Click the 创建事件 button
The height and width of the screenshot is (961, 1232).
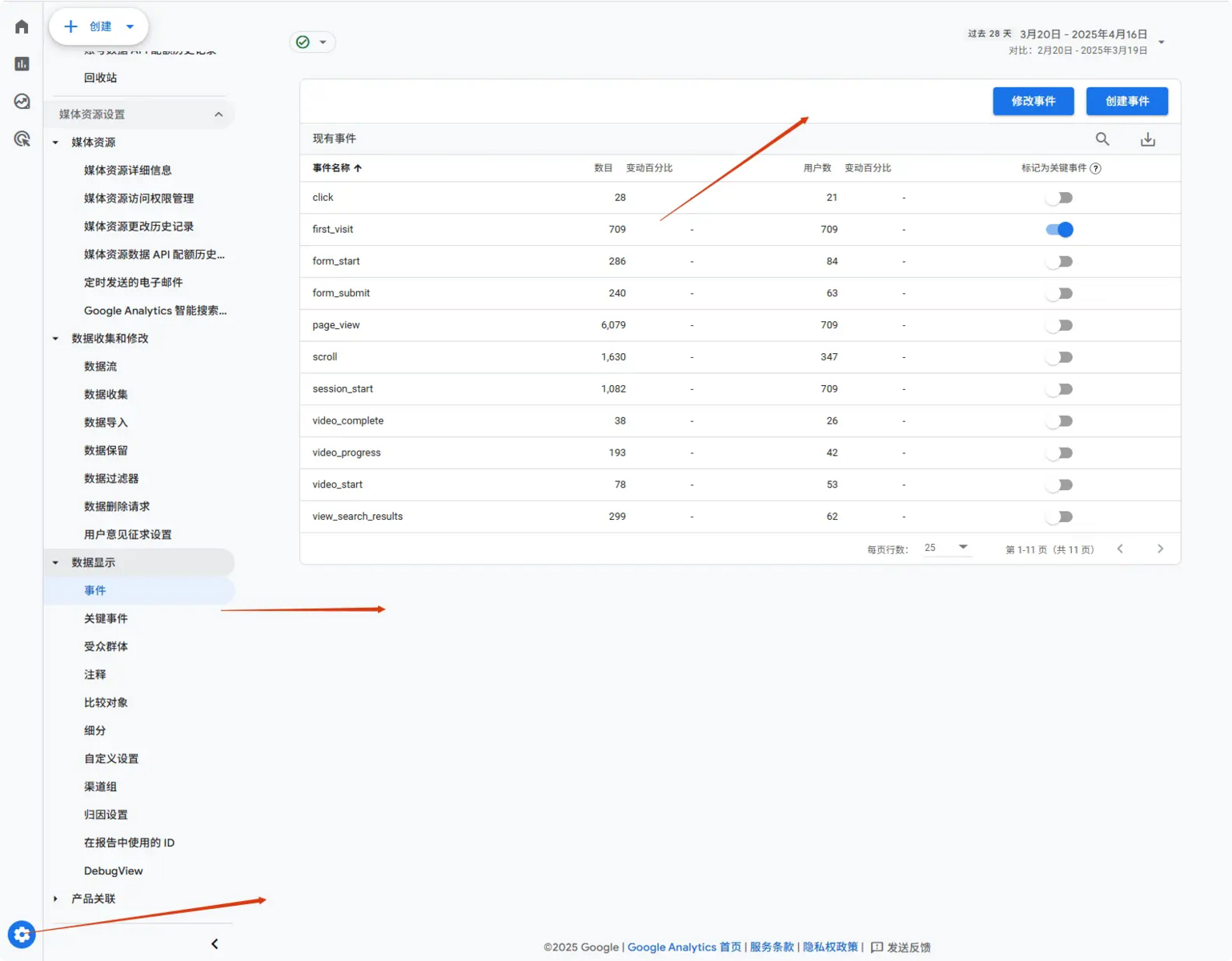coord(1126,102)
